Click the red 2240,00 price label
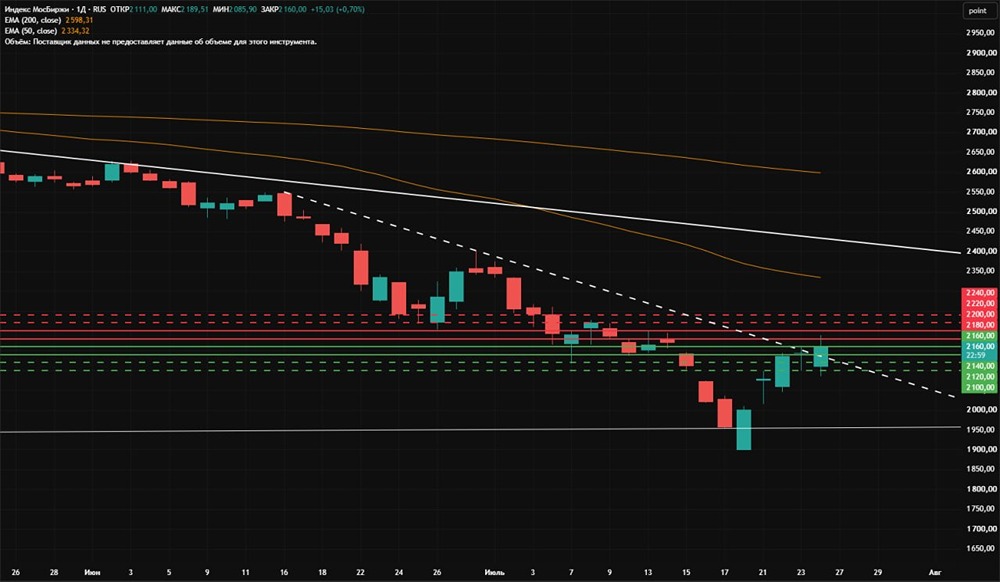The width and height of the screenshot is (1000, 582). [980, 293]
